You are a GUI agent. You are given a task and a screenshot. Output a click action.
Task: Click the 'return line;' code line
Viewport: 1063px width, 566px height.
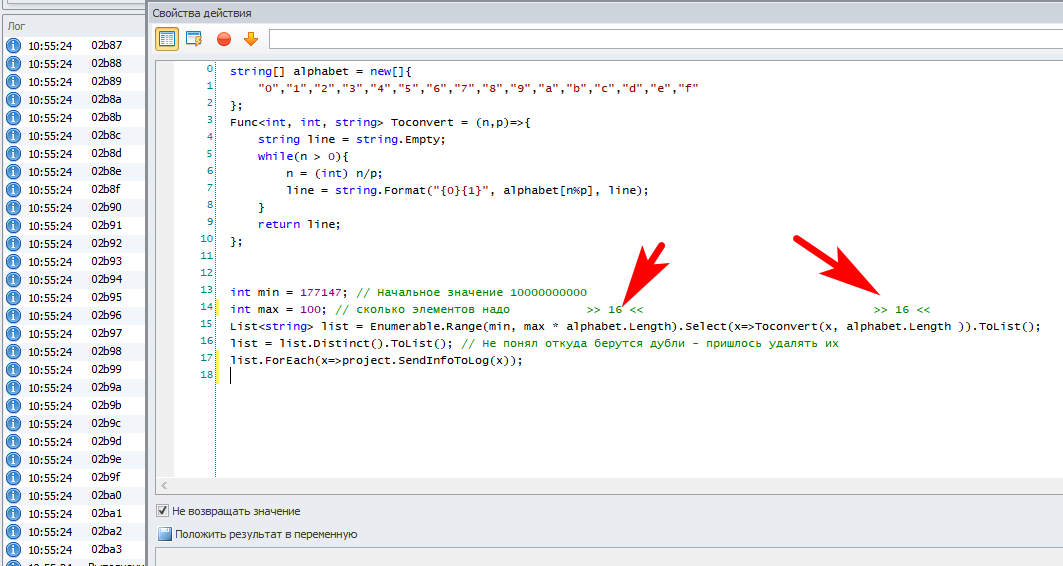click(299, 224)
